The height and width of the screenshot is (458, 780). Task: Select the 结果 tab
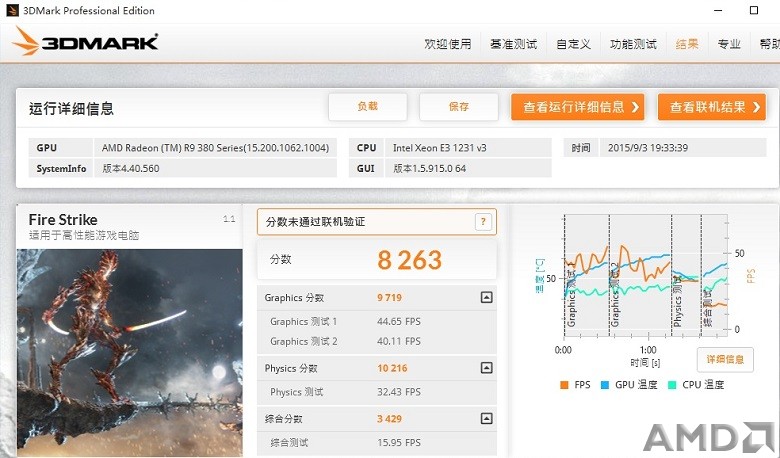tap(687, 44)
